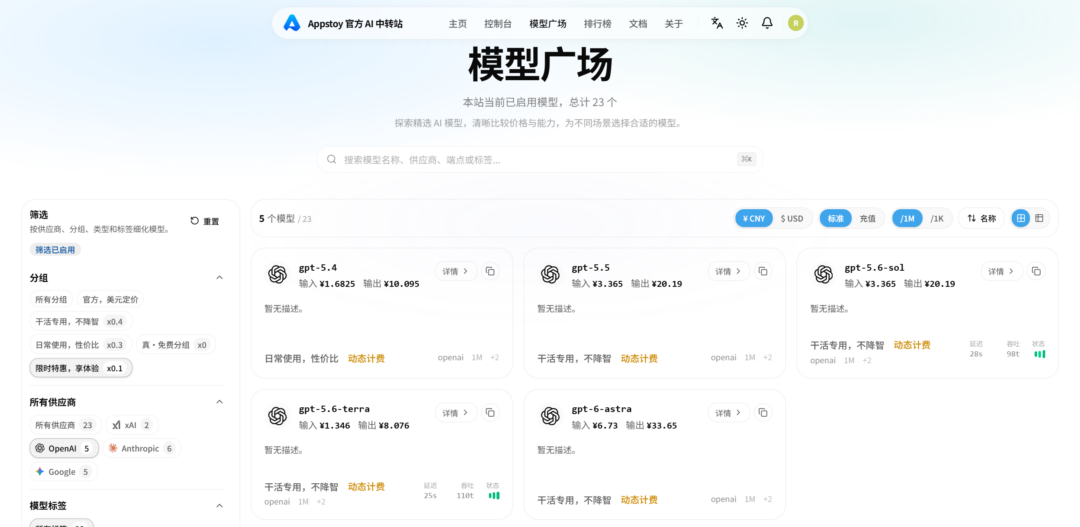Click the OpenAI logo on gpt-5.4 card

pos(278,274)
